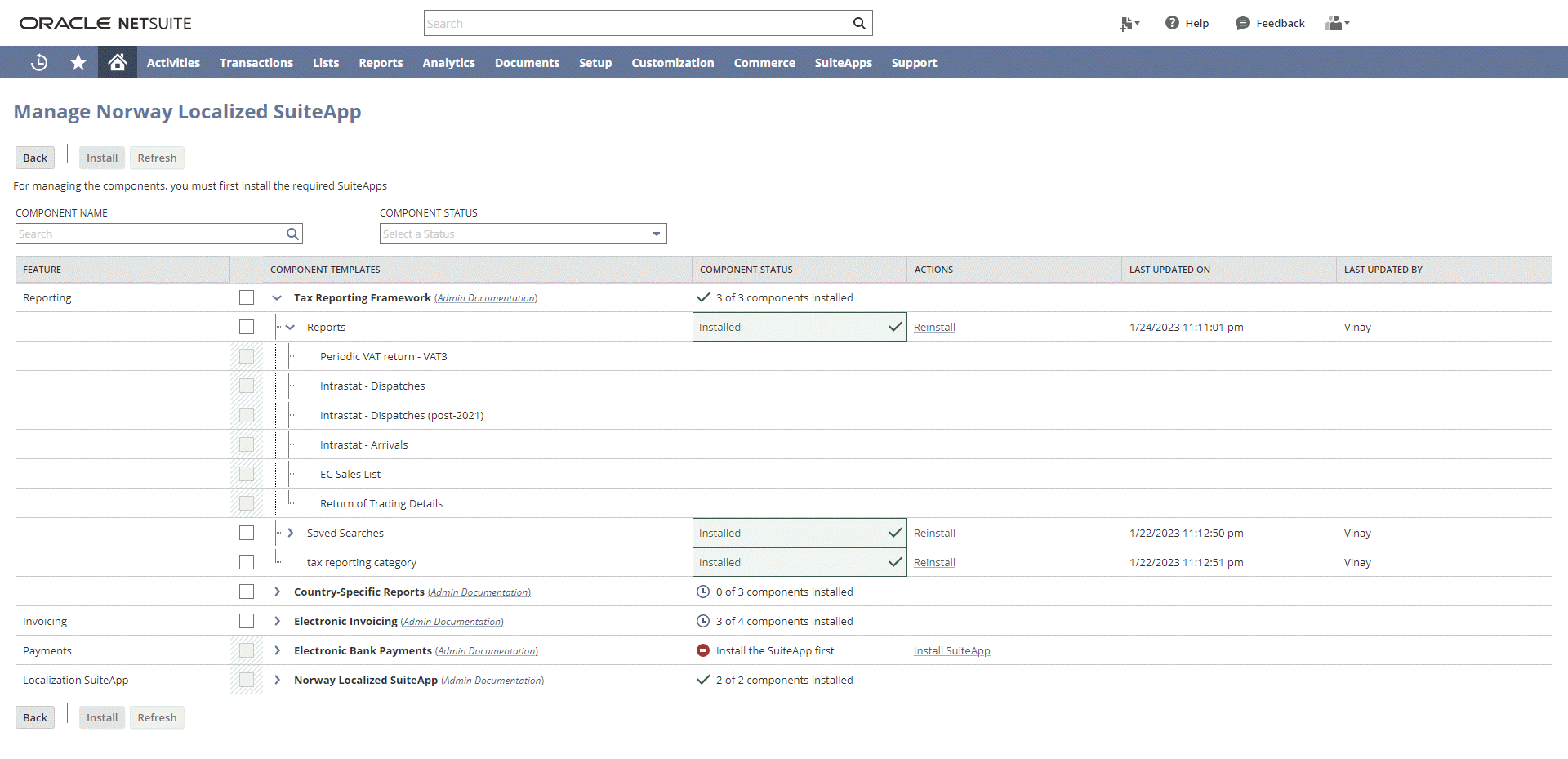Open Admin Documentation for Electronic Invoicing
This screenshot has height=759, width=1568.
[452, 622]
